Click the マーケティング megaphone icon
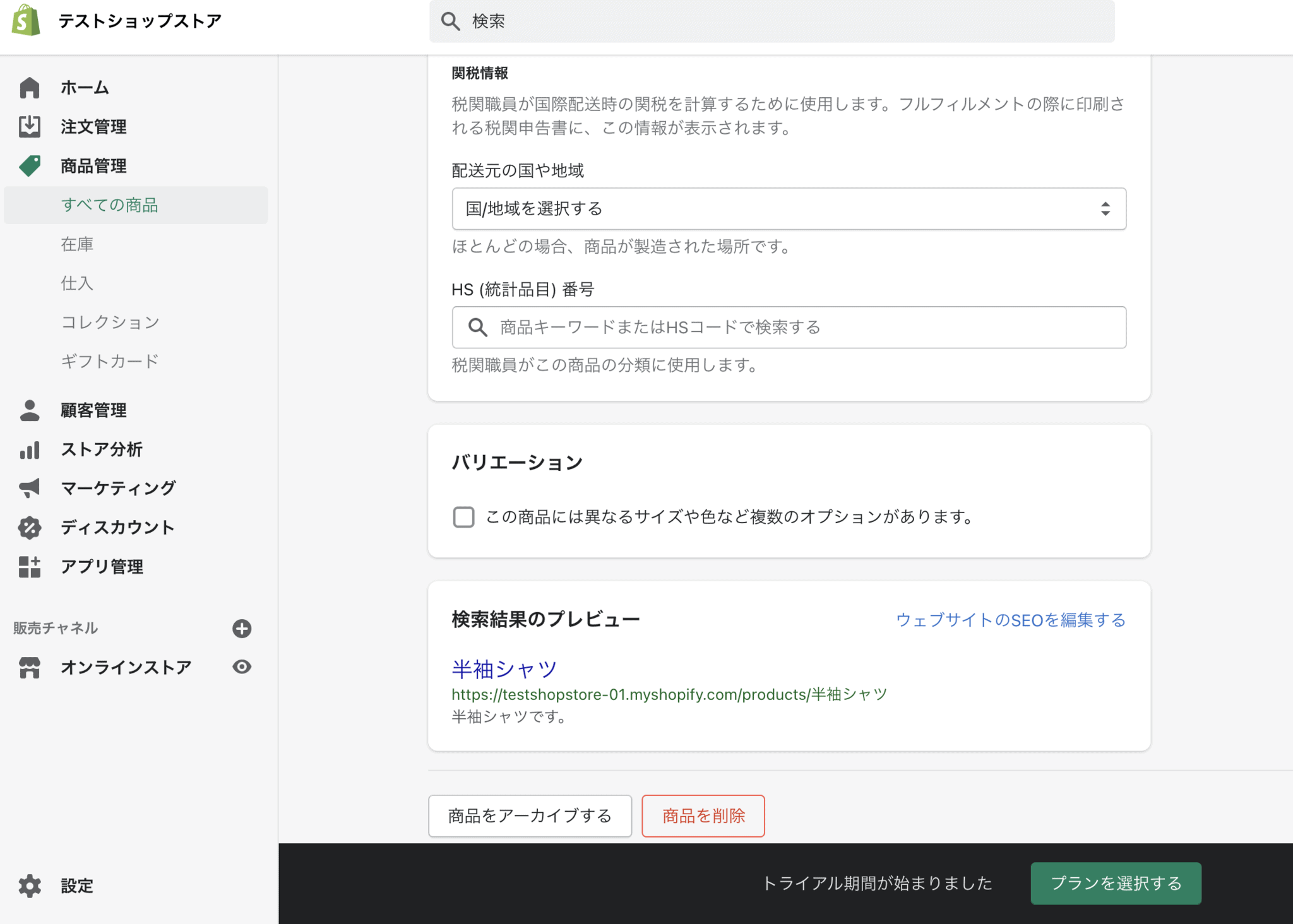 30,488
